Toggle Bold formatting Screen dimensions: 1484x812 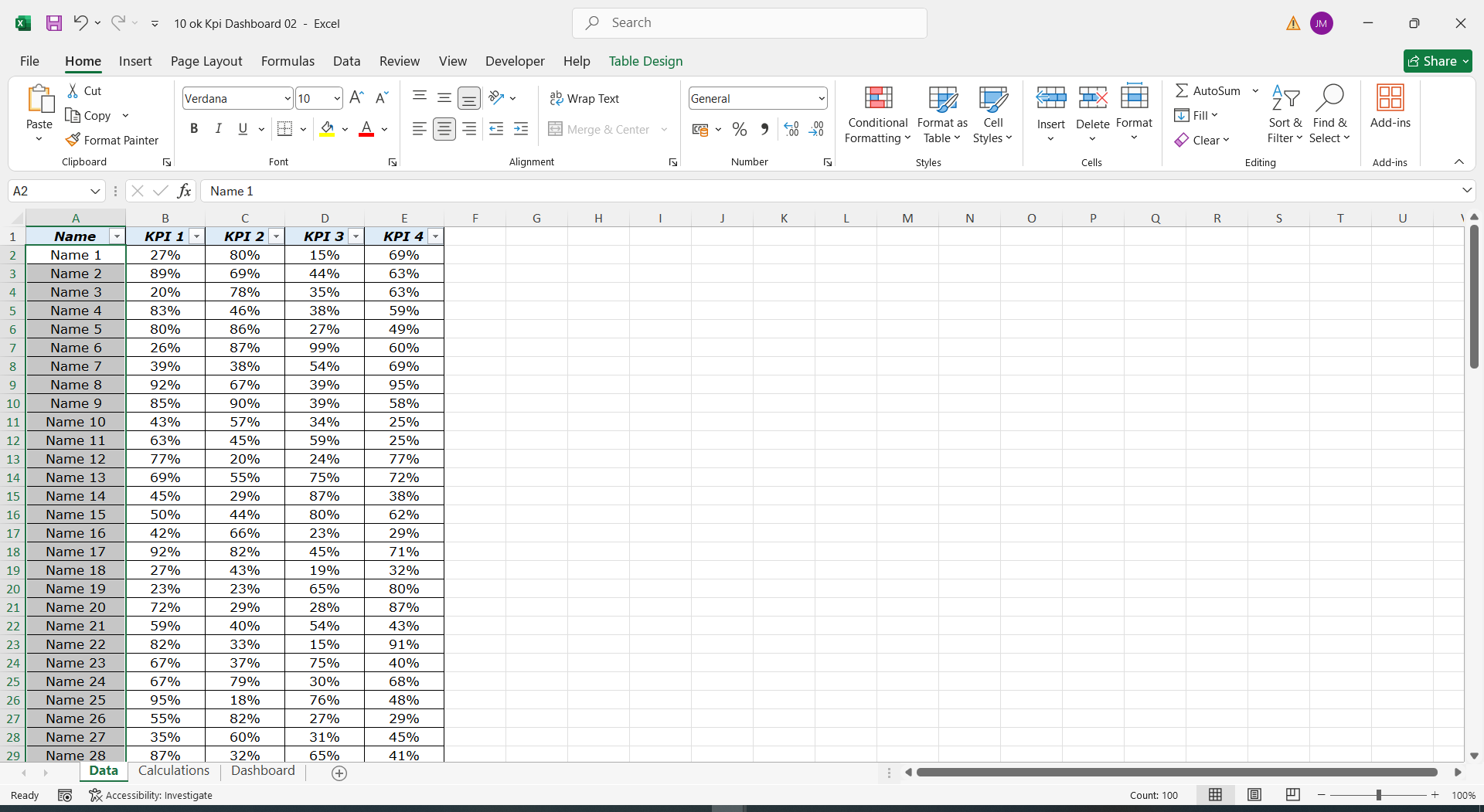coord(194,129)
